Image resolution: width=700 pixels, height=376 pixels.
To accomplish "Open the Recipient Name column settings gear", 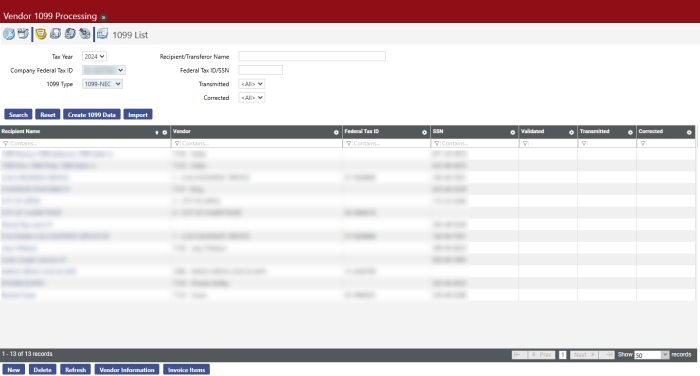I will click(164, 132).
